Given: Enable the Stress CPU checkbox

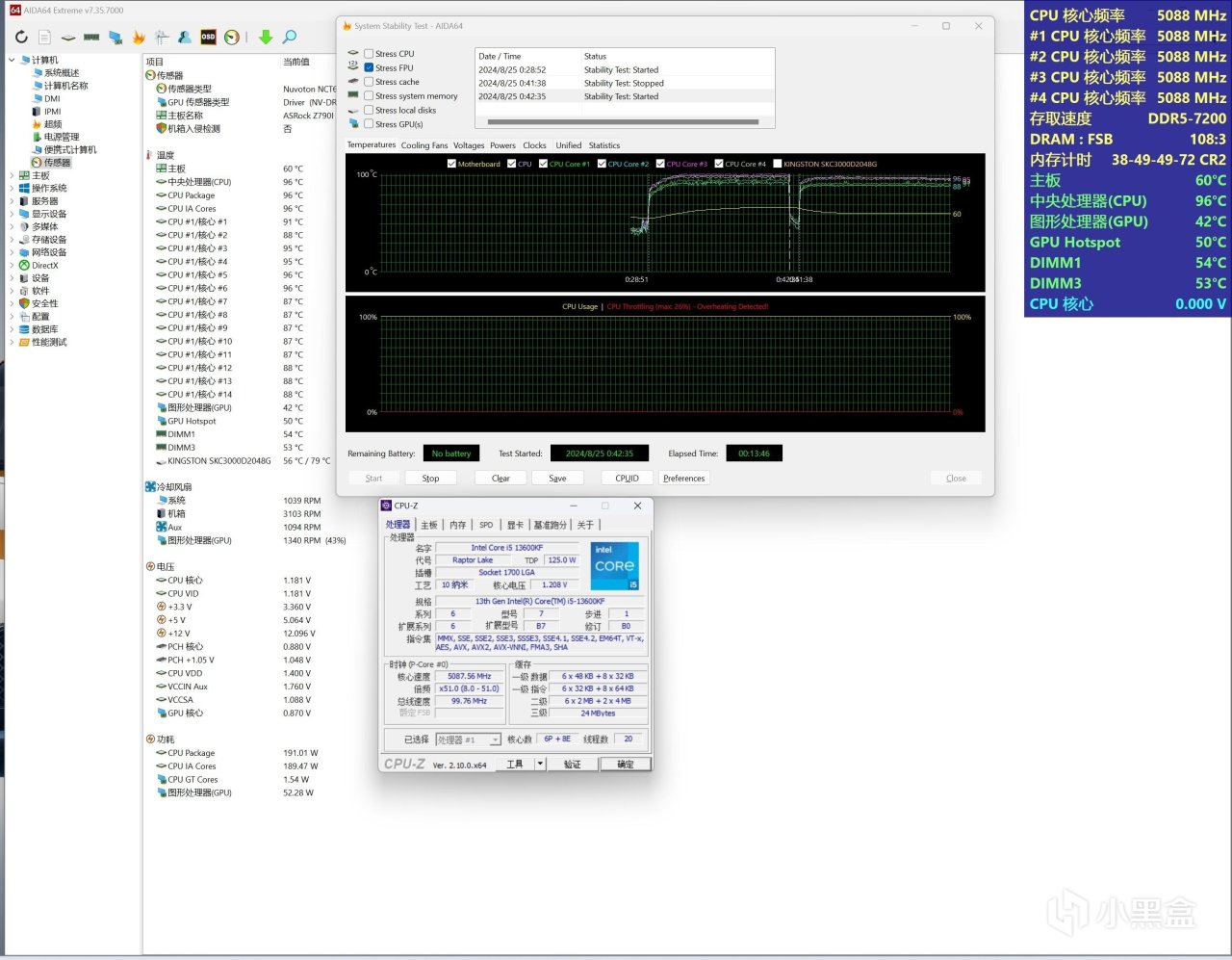Looking at the screenshot, I should (369, 54).
